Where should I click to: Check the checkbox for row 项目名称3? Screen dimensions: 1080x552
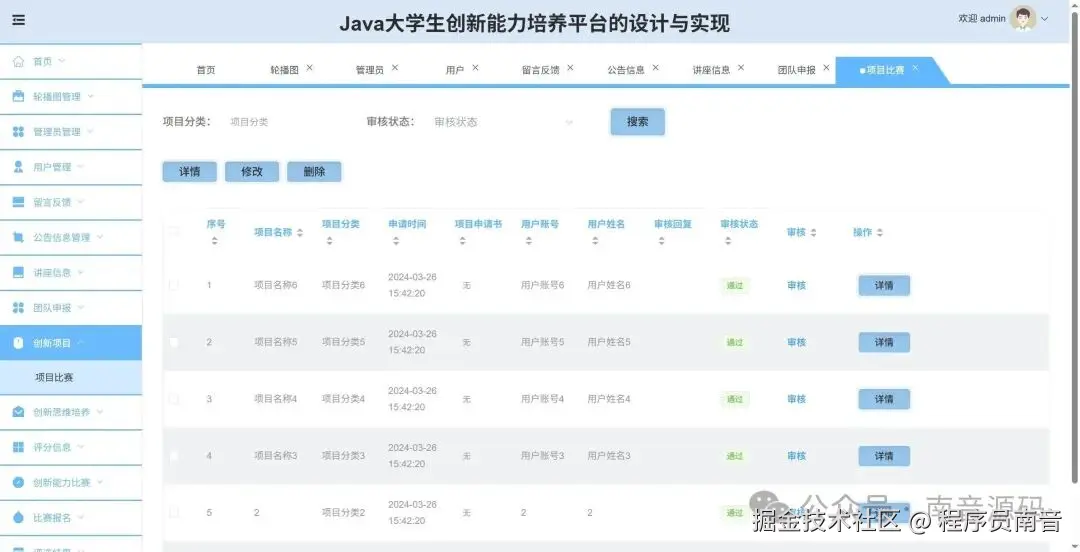(x=174, y=456)
